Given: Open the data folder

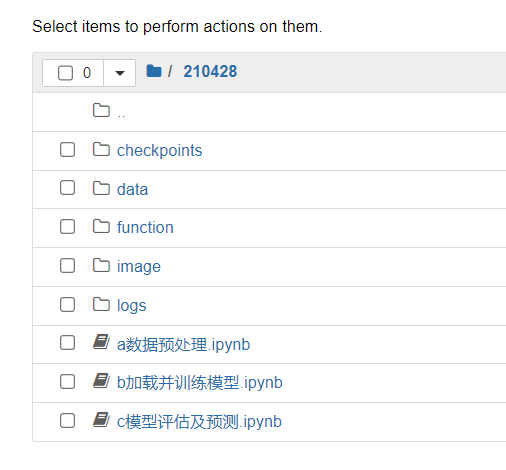Looking at the screenshot, I should 132,189.
